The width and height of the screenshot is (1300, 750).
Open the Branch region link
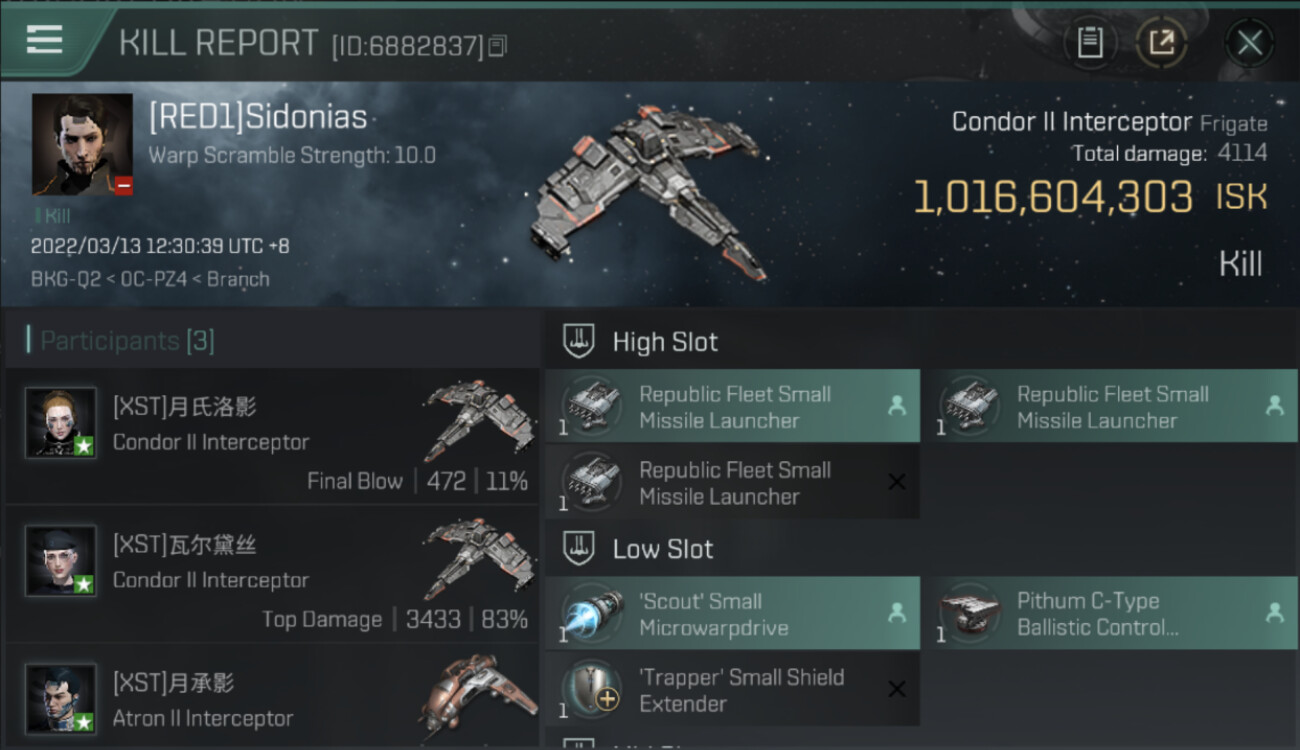(238, 279)
